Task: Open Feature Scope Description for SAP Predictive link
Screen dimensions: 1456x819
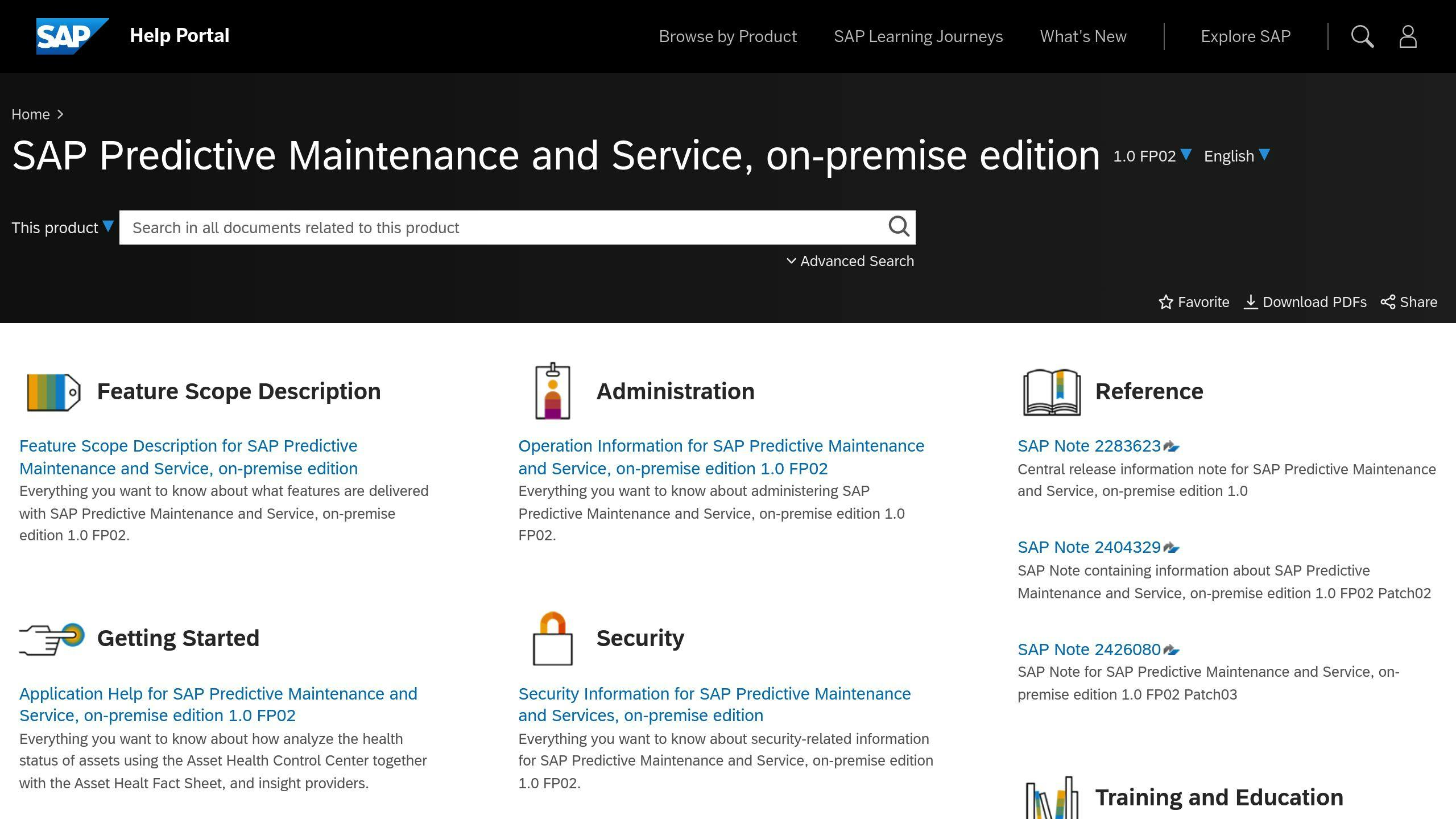Action: click(x=189, y=457)
